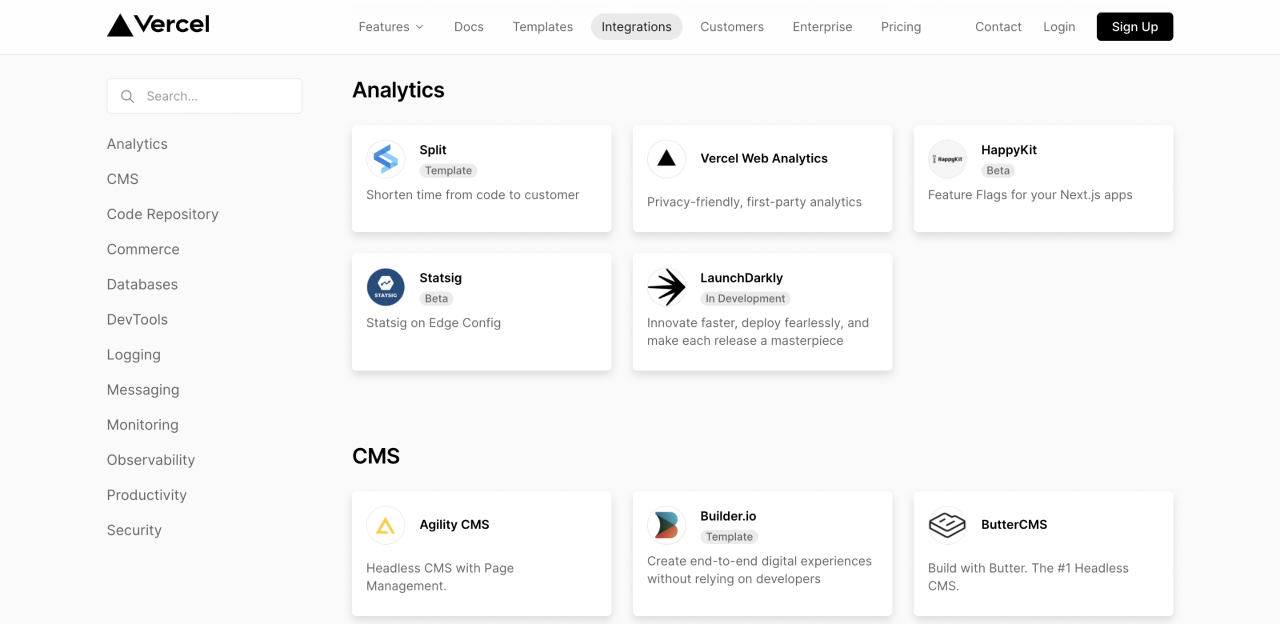This screenshot has width=1280, height=624.
Task: Click 'Build with Butter' description text
Action: (x=1028, y=577)
